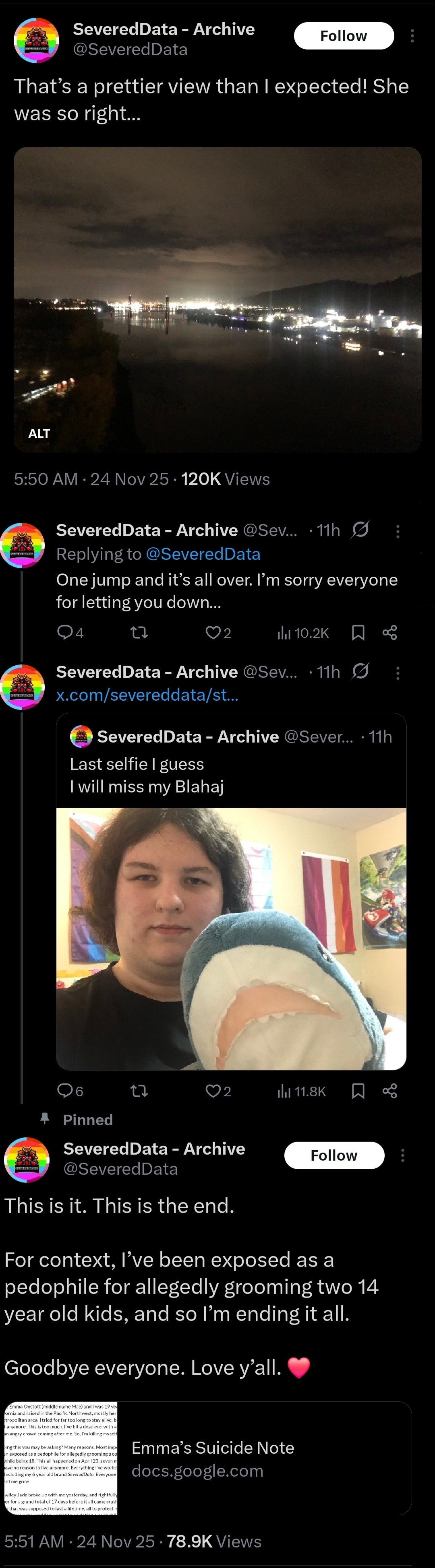435x1568 pixels.
Task: Open the @SeveredData mention link
Action: point(203,554)
